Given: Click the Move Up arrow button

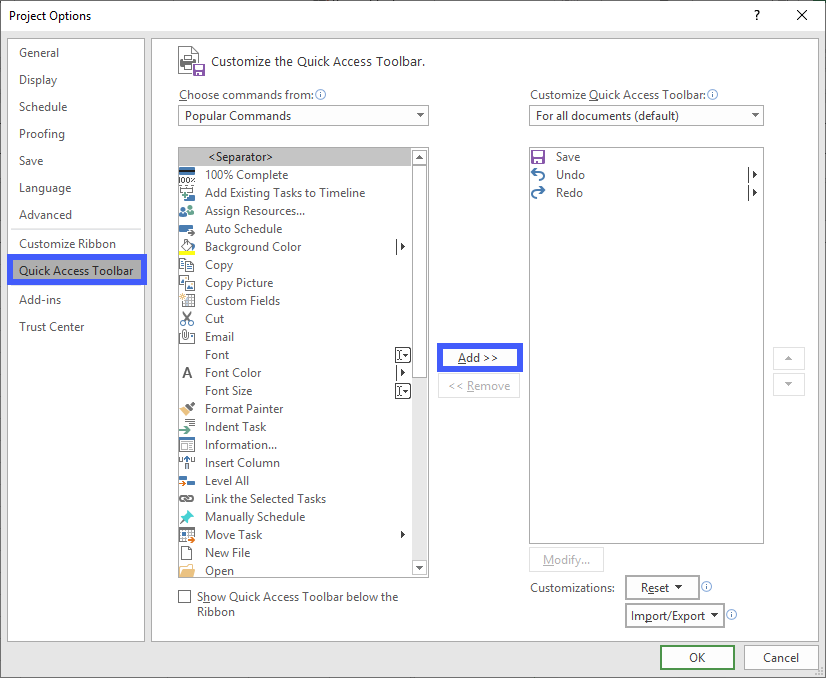Looking at the screenshot, I should [x=789, y=358].
